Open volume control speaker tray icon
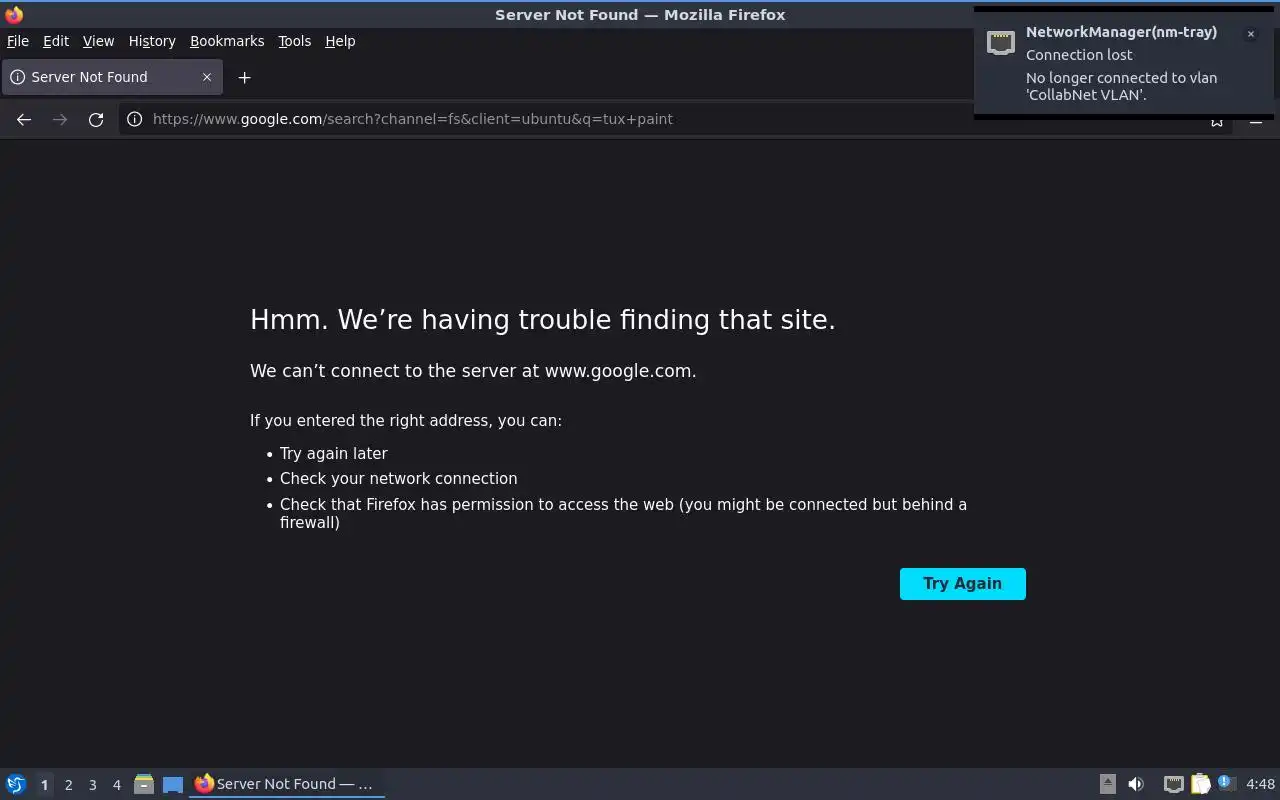This screenshot has height=800, width=1280. (x=1136, y=784)
